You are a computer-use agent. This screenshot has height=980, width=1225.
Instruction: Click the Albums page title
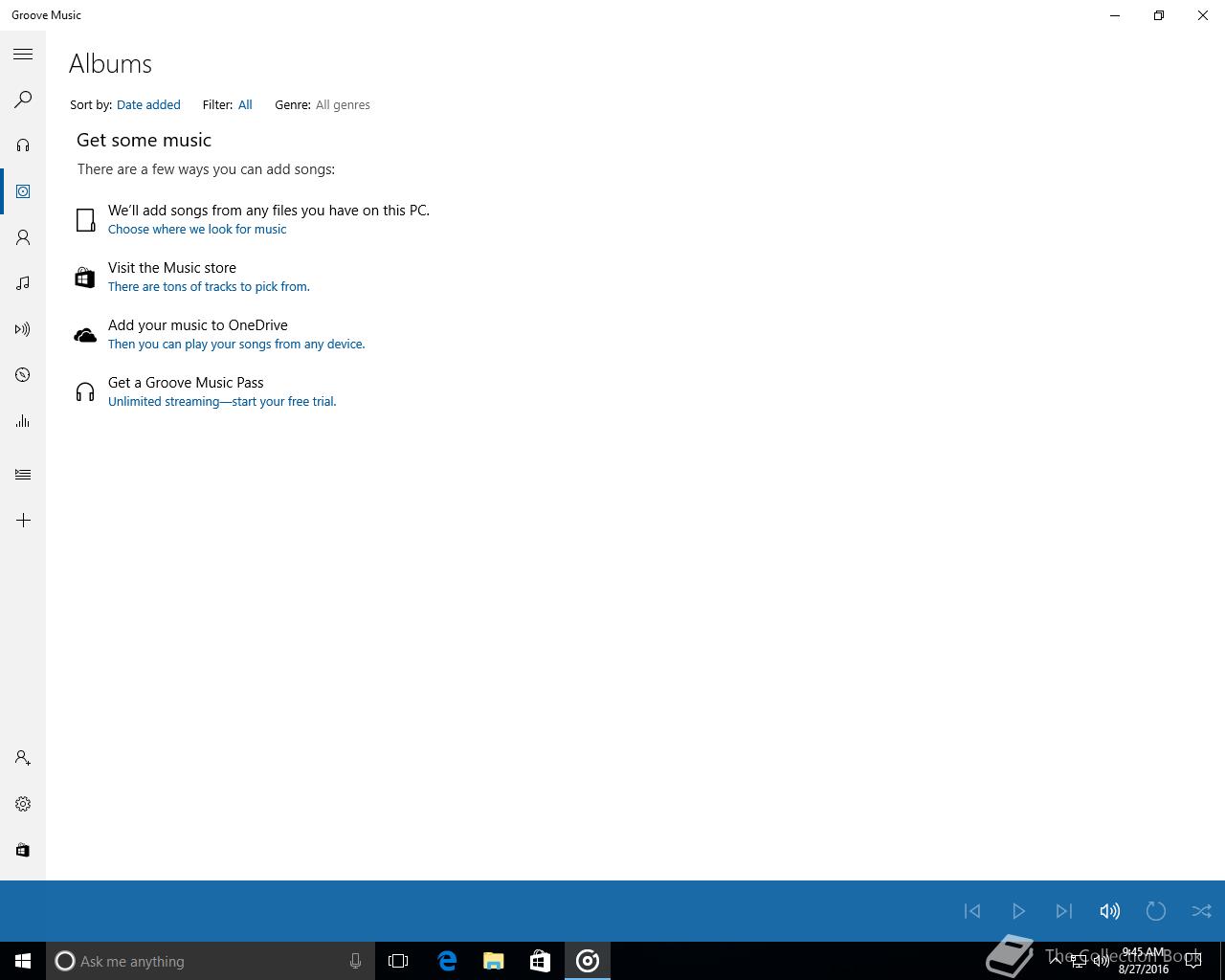pyautogui.click(x=111, y=64)
